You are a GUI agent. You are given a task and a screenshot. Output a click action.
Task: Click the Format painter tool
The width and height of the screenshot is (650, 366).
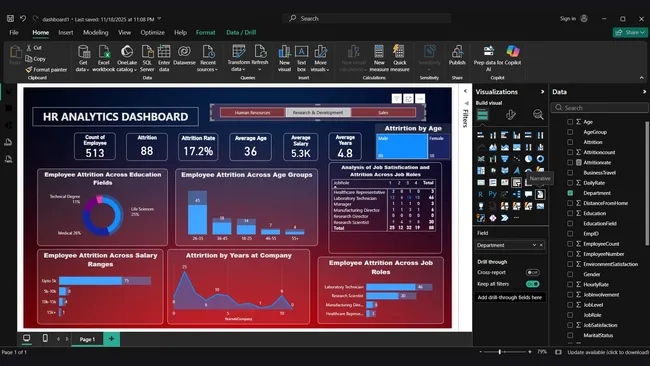[x=46, y=70]
